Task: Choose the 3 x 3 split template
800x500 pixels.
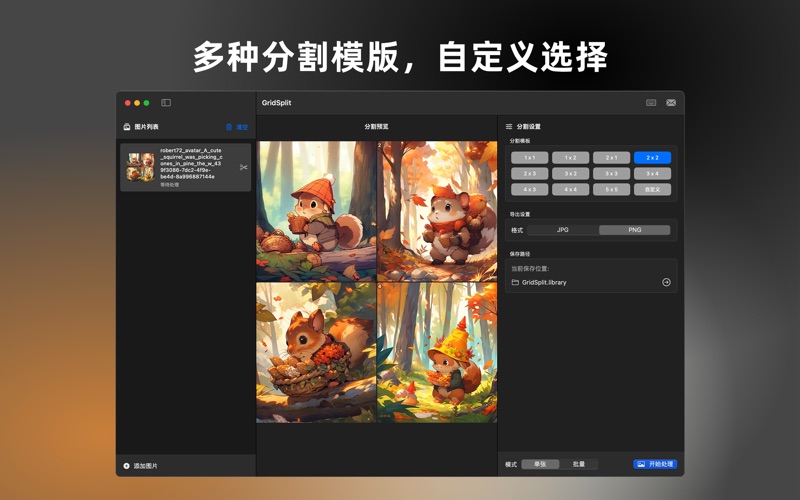Action: point(611,173)
